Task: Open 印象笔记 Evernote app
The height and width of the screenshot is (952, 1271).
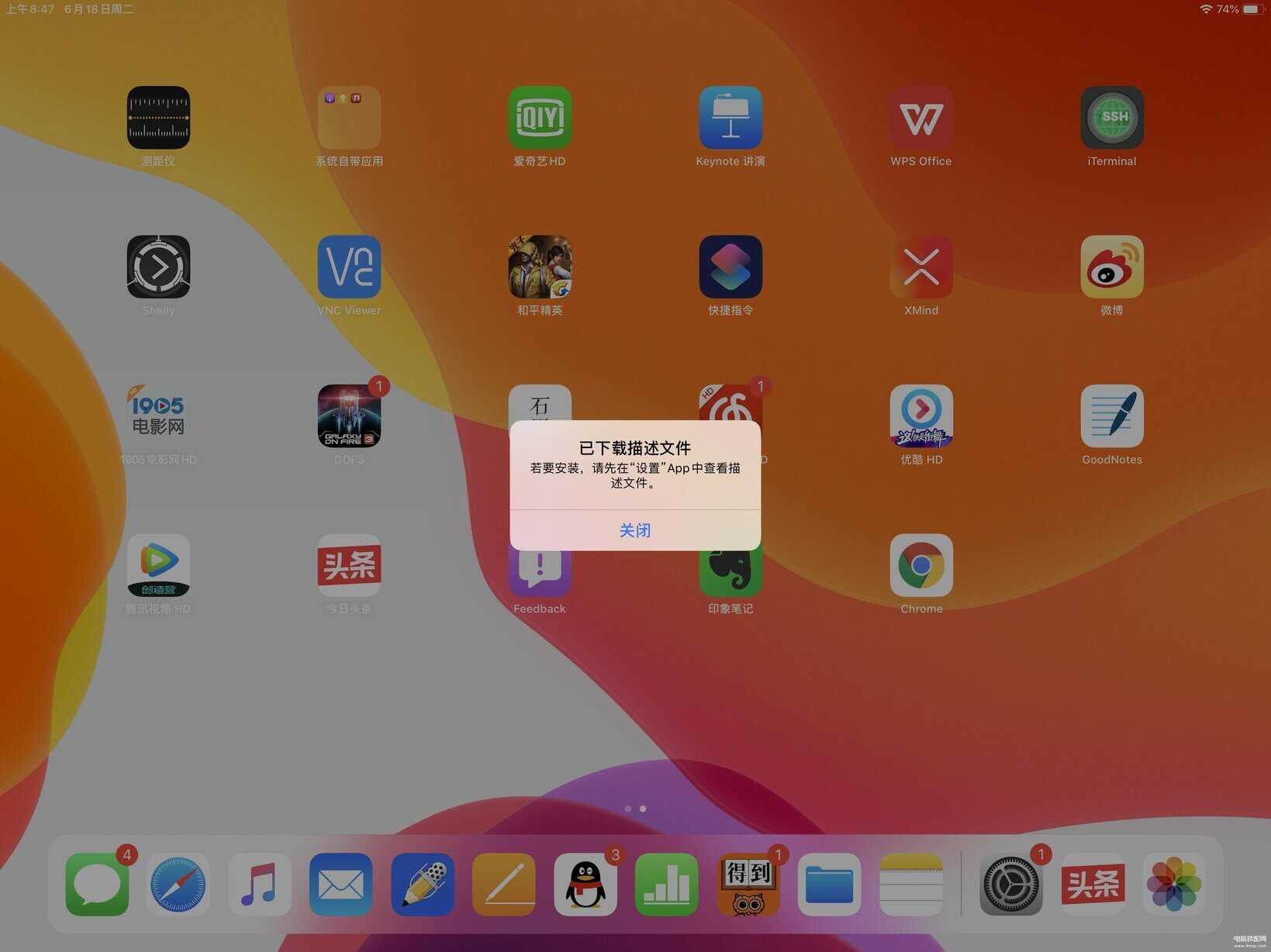Action: 730,575
